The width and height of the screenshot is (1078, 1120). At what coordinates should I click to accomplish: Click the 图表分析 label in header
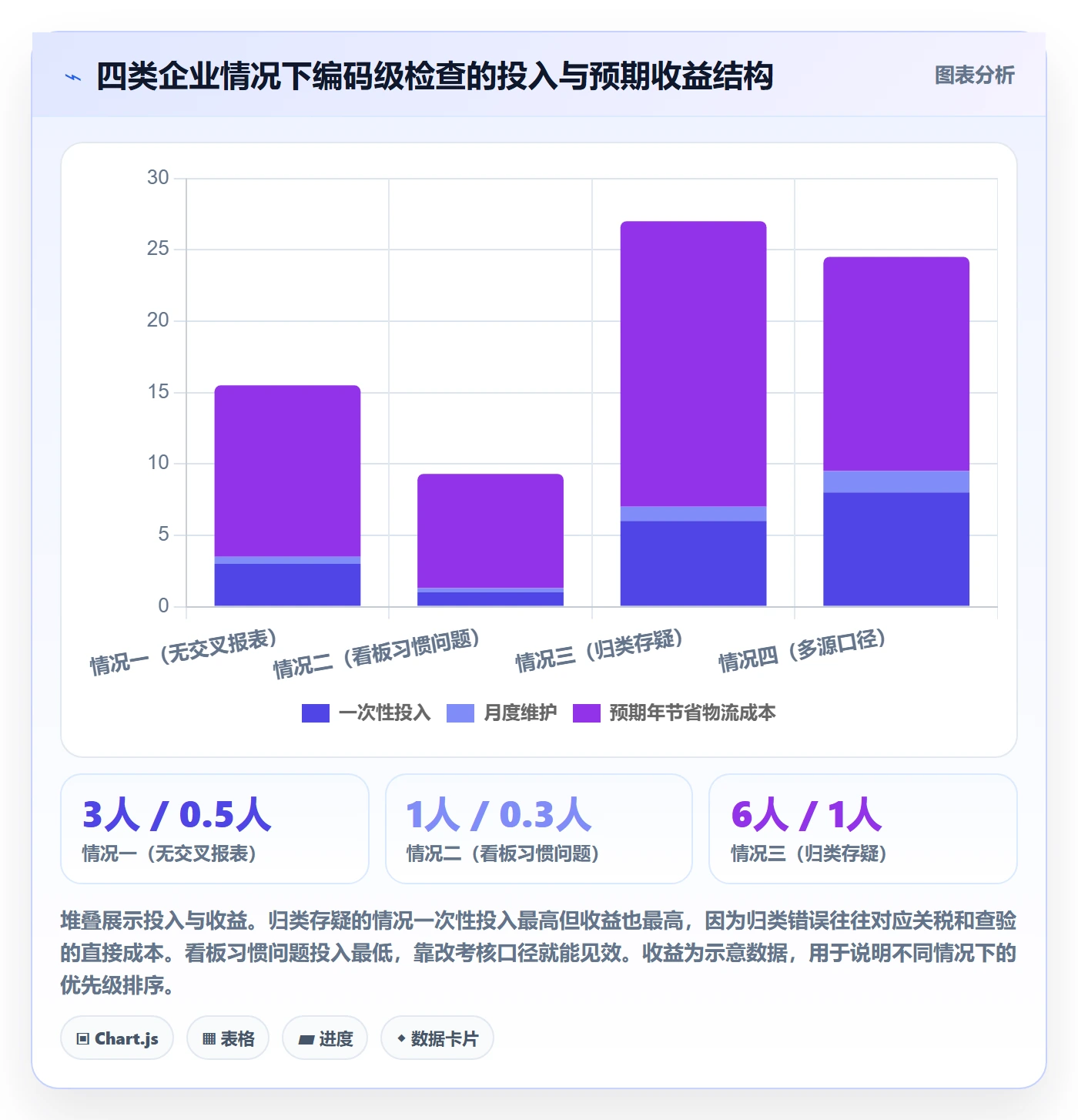pyautogui.click(x=975, y=75)
